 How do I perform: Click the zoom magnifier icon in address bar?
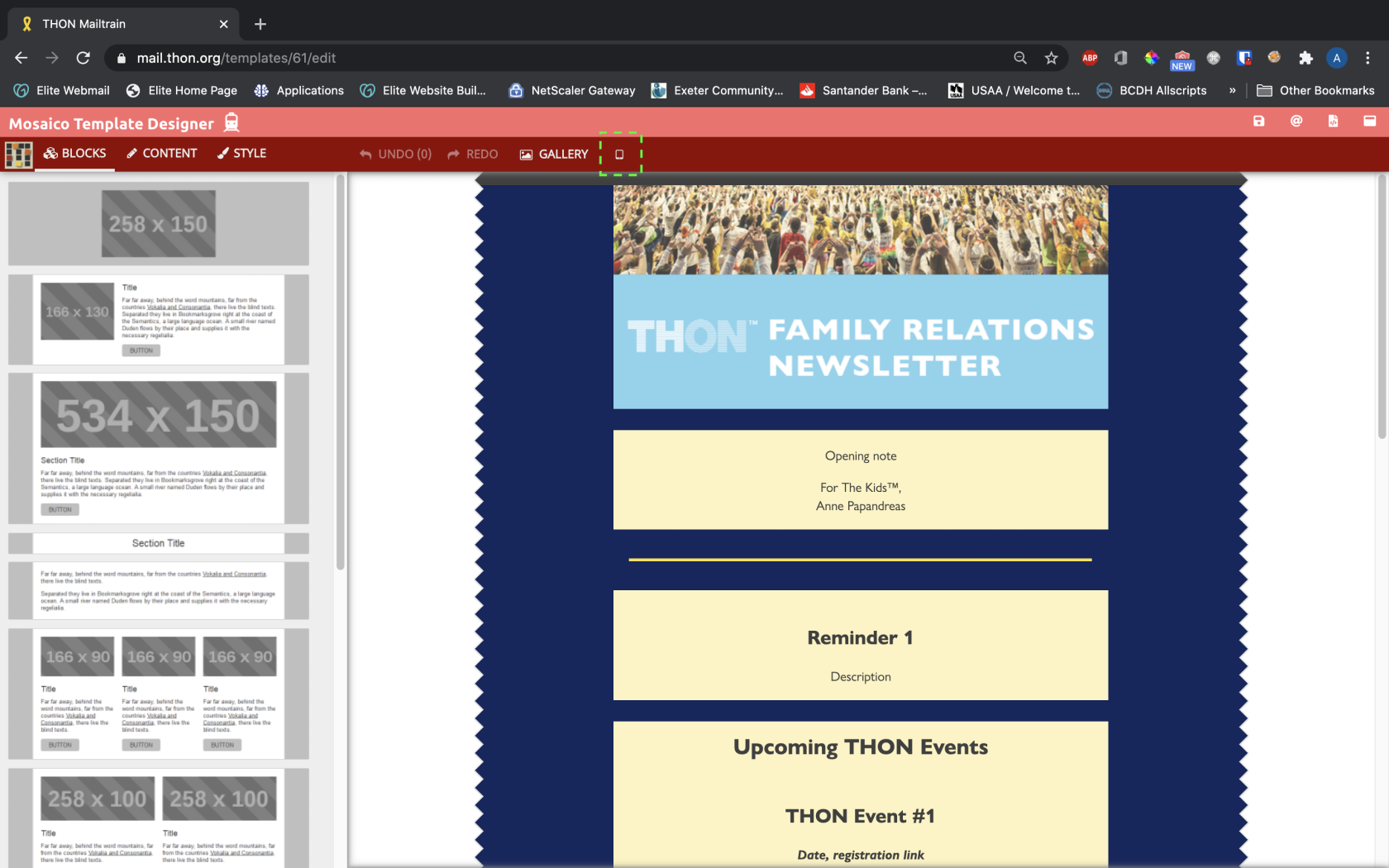[1020, 58]
